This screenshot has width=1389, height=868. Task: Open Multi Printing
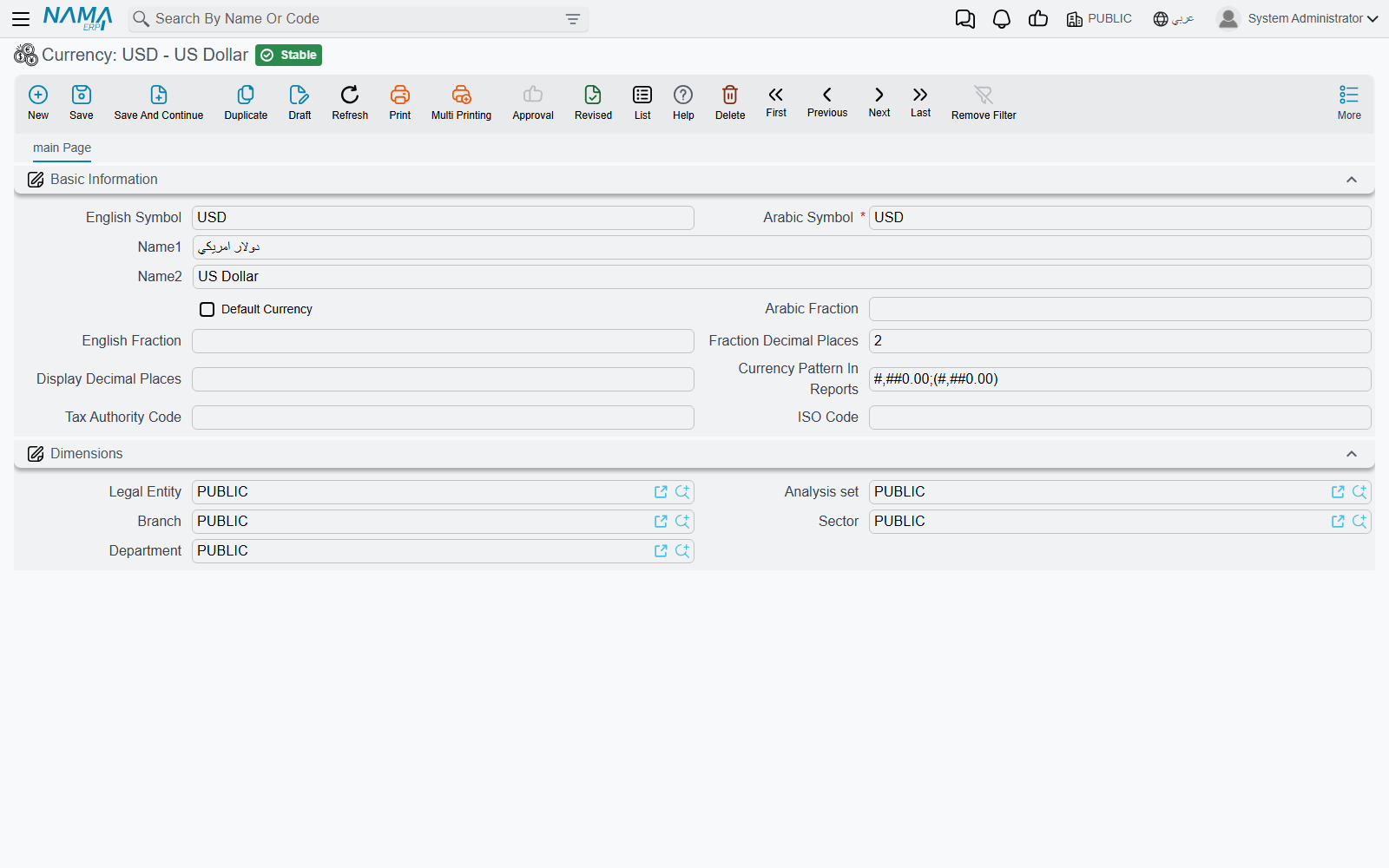[x=461, y=102]
